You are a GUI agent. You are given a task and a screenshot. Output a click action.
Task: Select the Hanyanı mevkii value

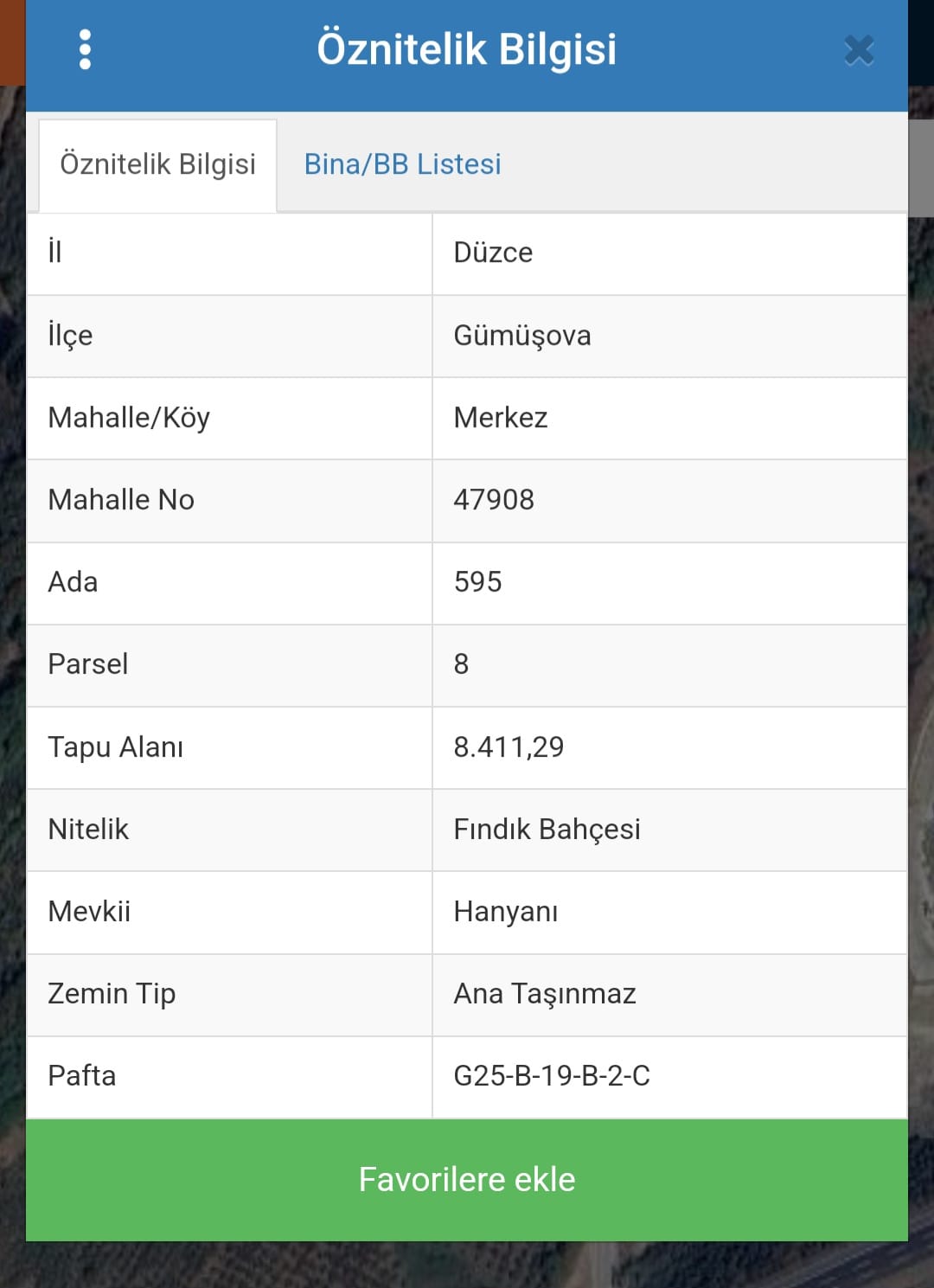[505, 913]
